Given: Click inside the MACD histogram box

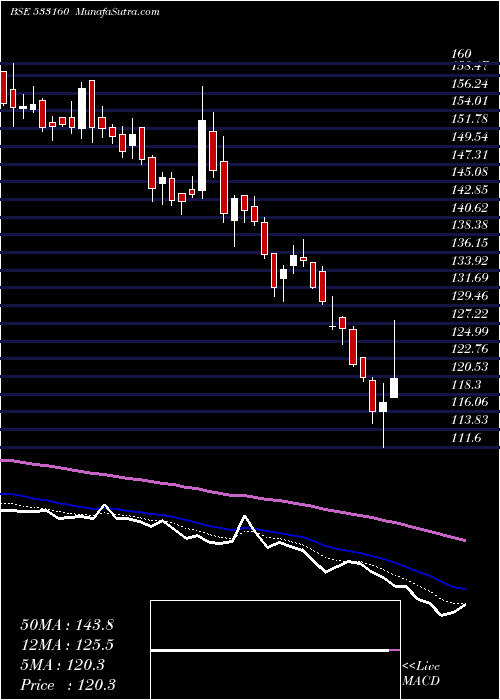Looking at the screenshot, I should (275, 650).
